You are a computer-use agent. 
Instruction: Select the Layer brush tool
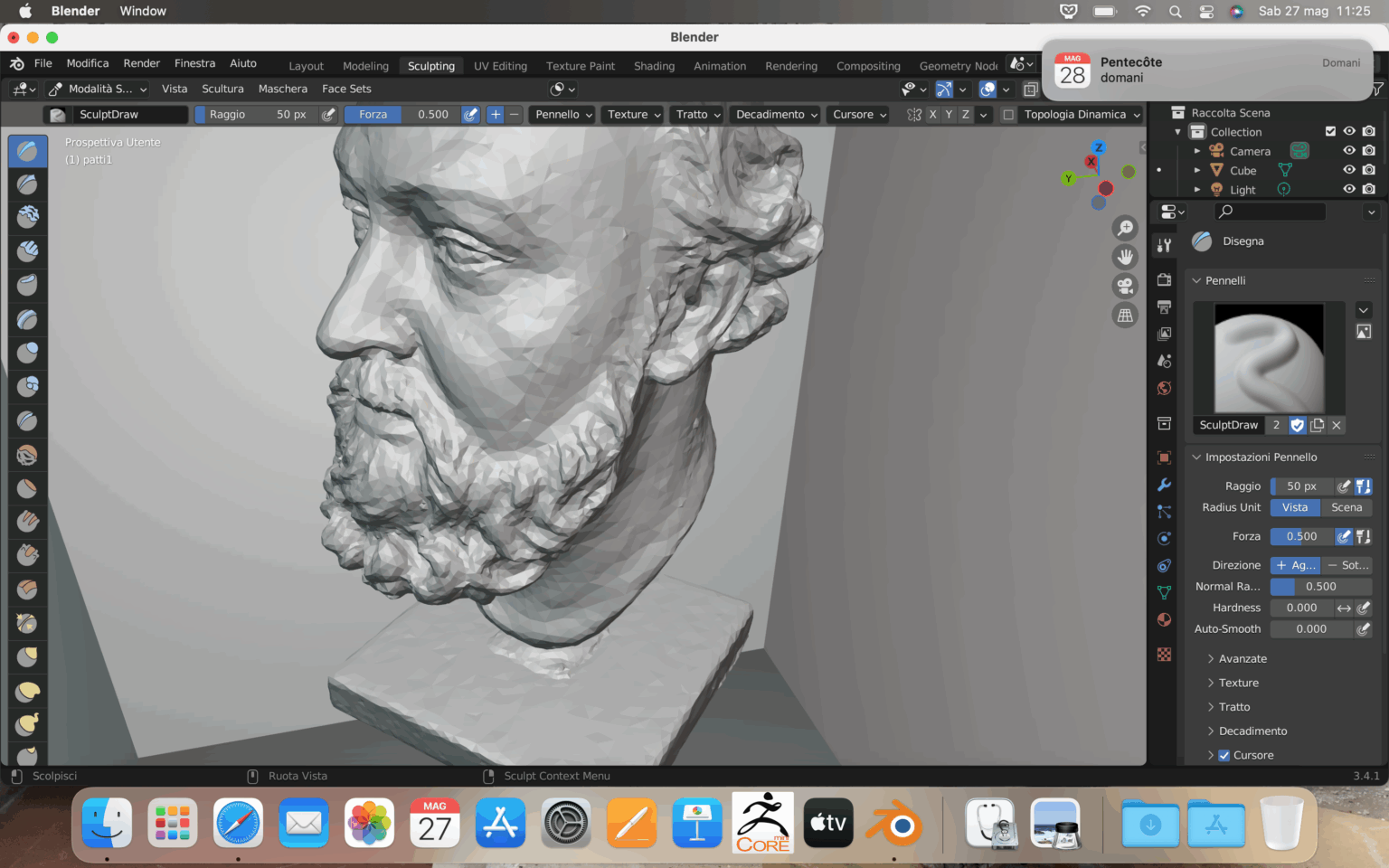pyautogui.click(x=28, y=318)
